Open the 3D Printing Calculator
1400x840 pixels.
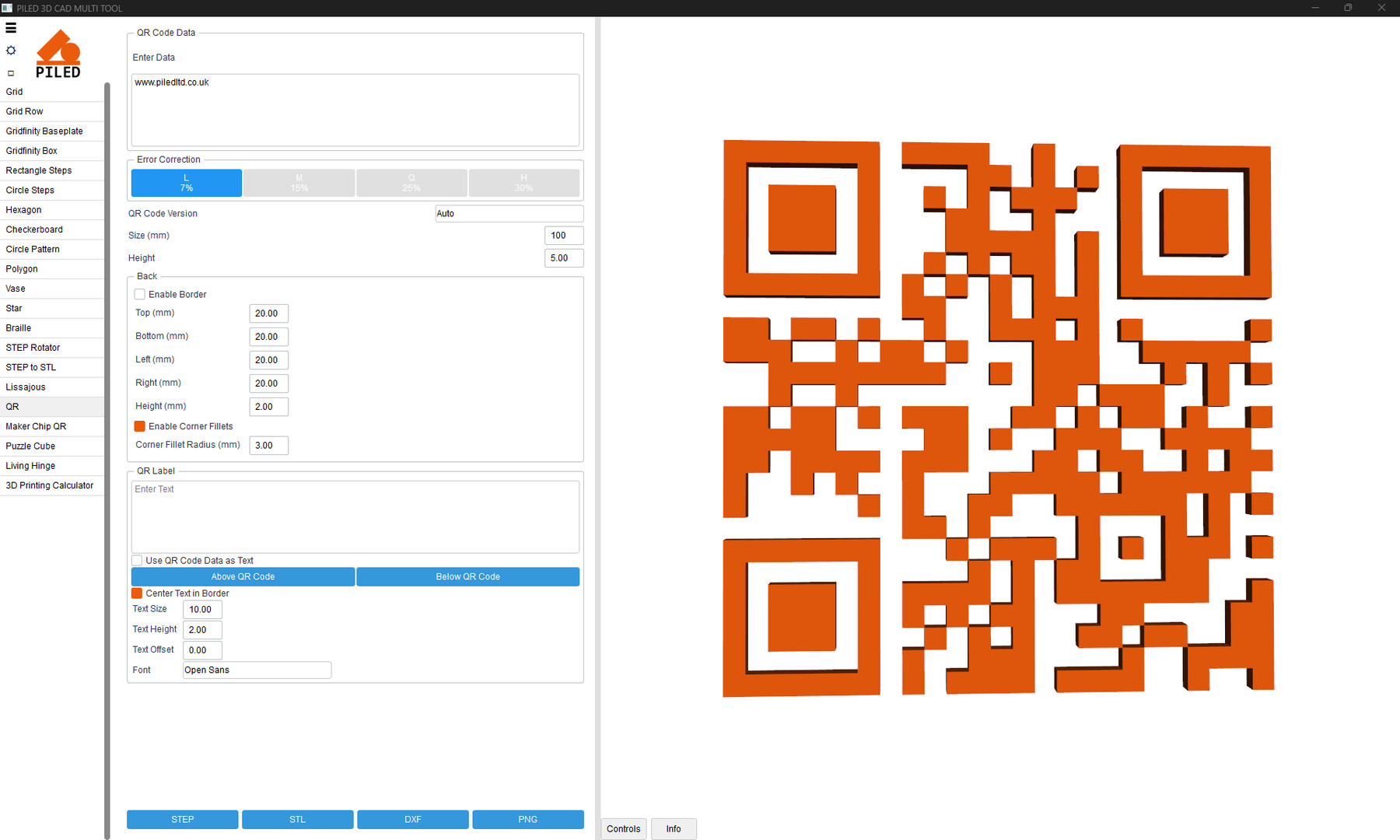(x=52, y=485)
